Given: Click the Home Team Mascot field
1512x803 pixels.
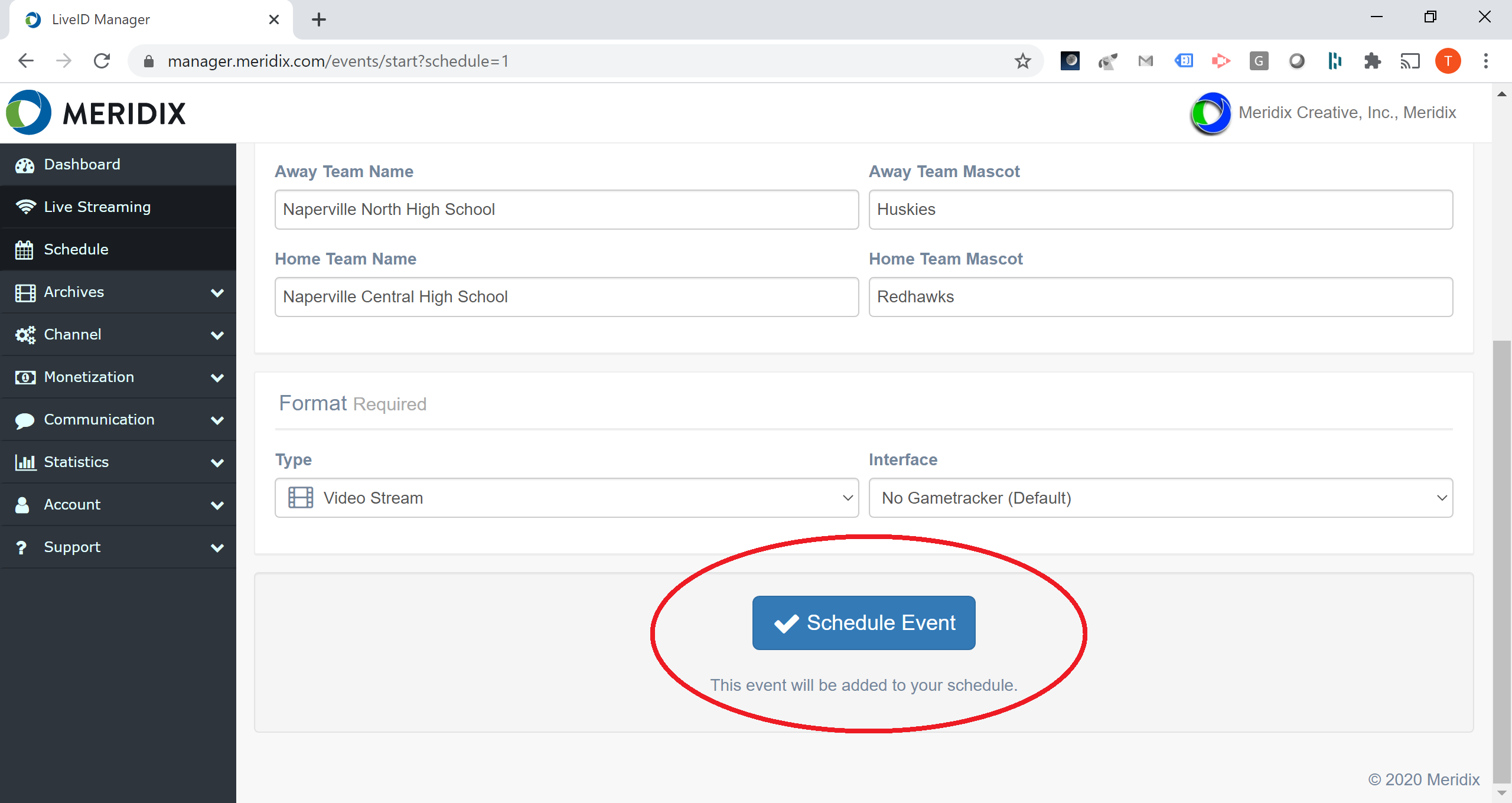Looking at the screenshot, I should pos(1160,297).
